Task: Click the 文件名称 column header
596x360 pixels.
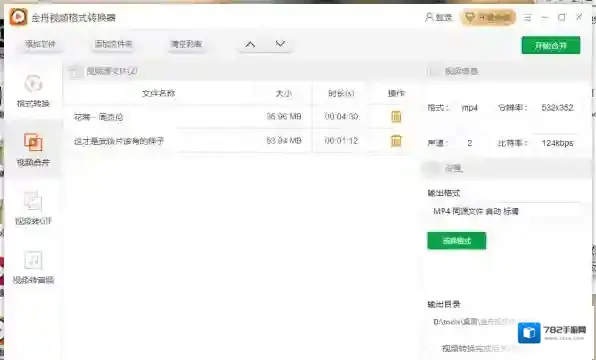Action: (x=159, y=93)
